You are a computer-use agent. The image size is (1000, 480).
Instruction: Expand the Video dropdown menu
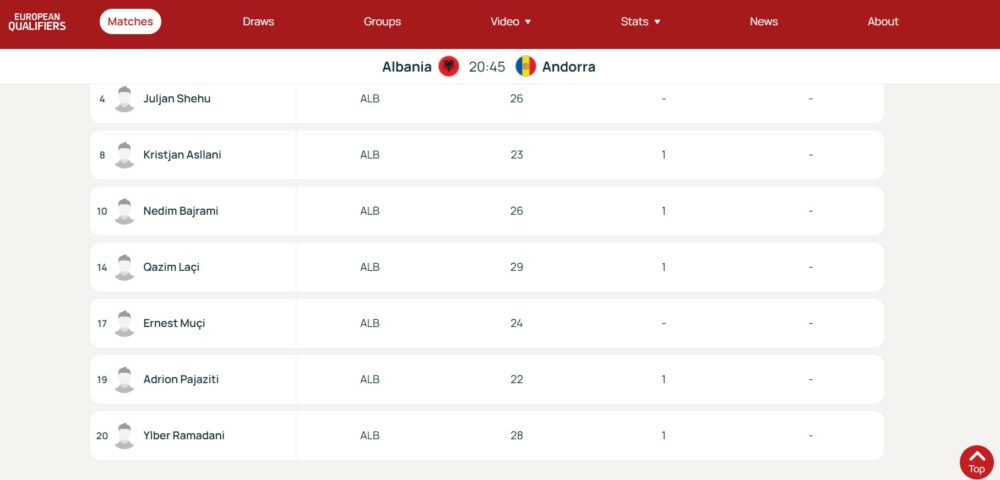pos(510,21)
